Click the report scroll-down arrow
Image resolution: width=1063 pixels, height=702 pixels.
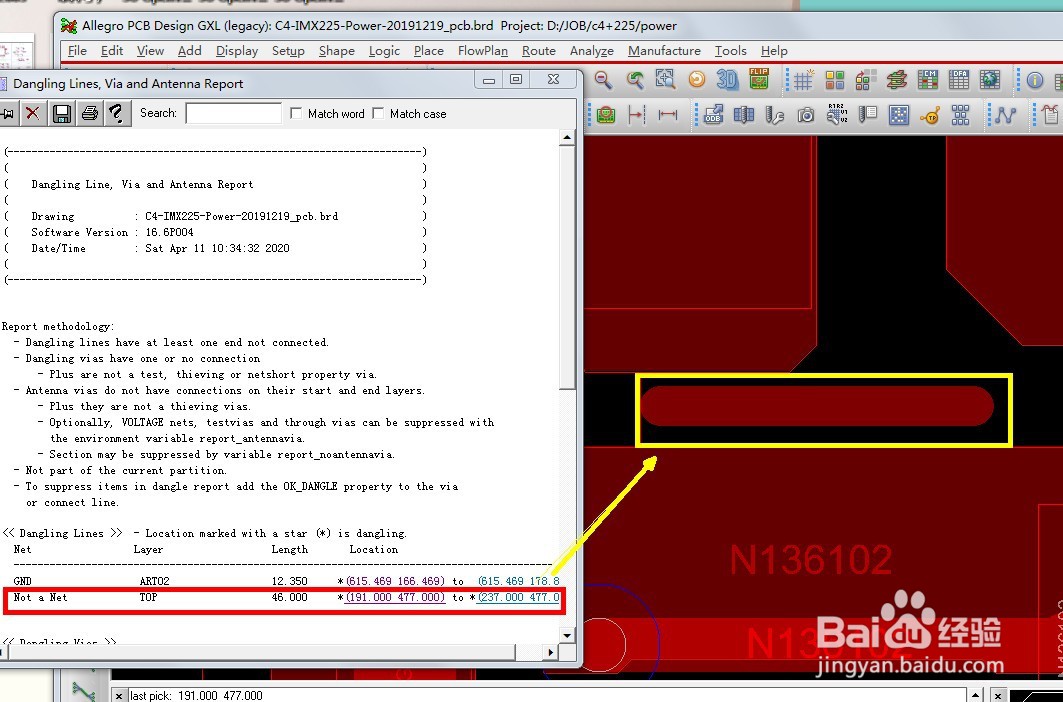[x=567, y=636]
